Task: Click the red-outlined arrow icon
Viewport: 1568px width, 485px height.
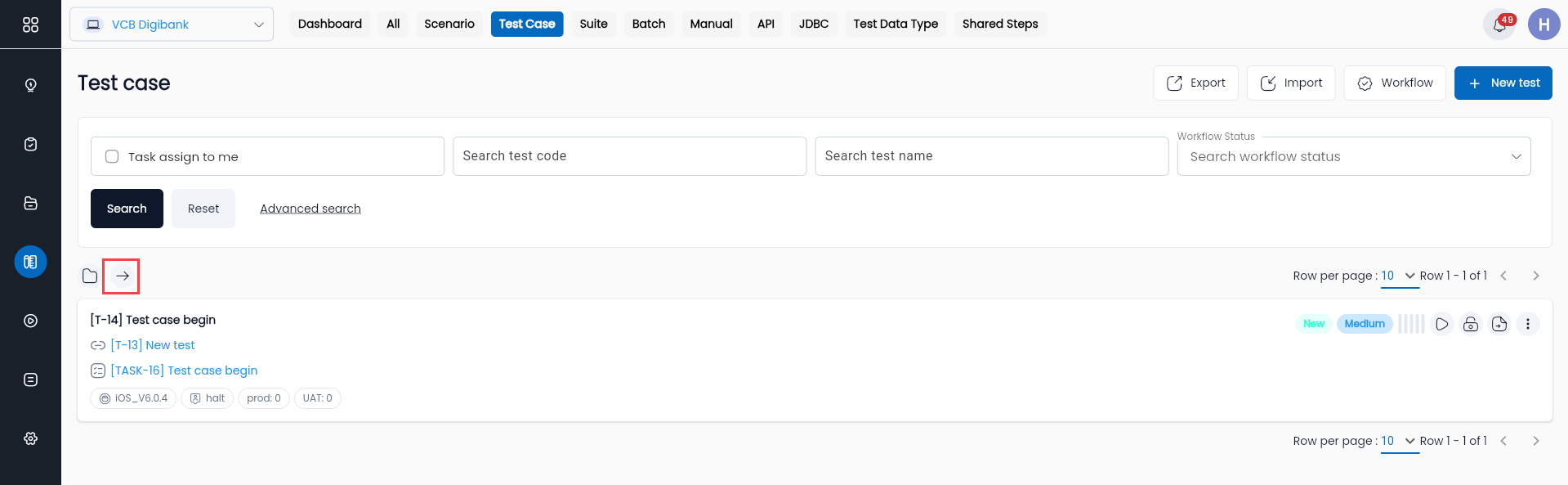Action: tap(122, 276)
